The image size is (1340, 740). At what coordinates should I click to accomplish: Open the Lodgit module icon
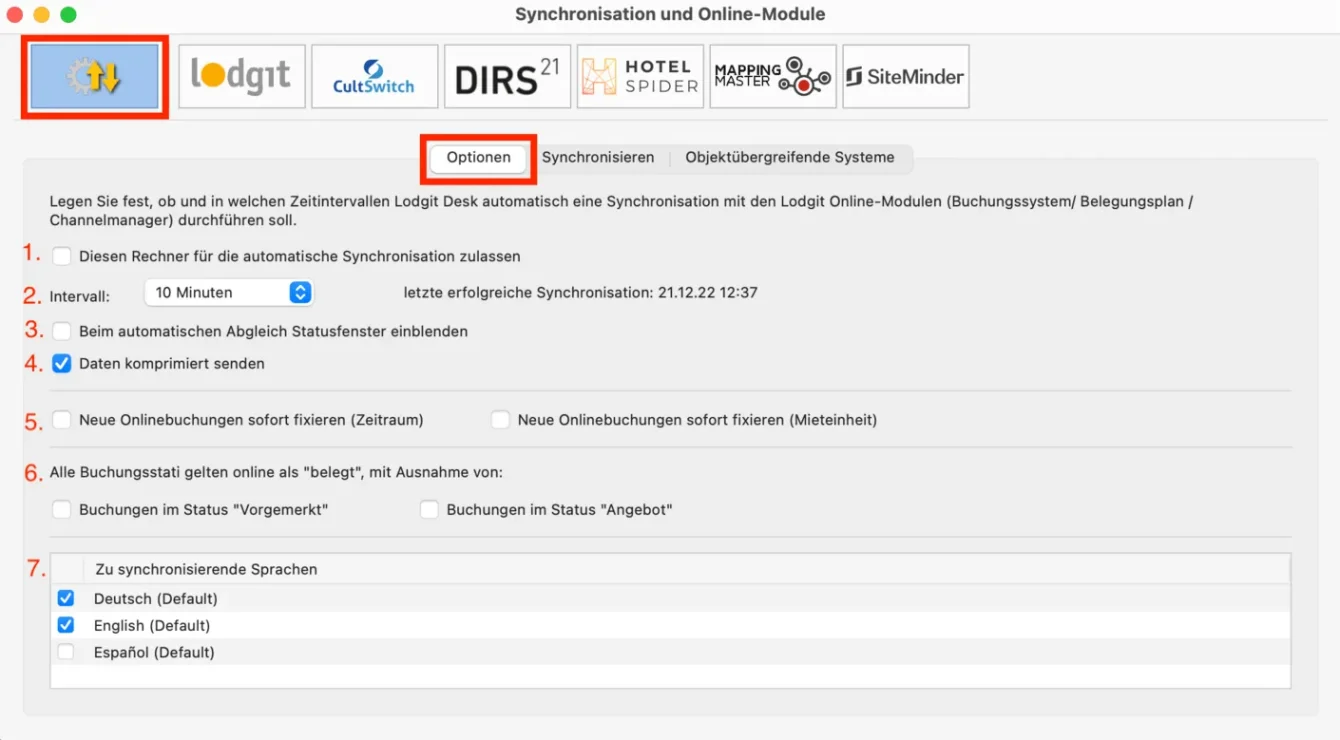(x=241, y=76)
